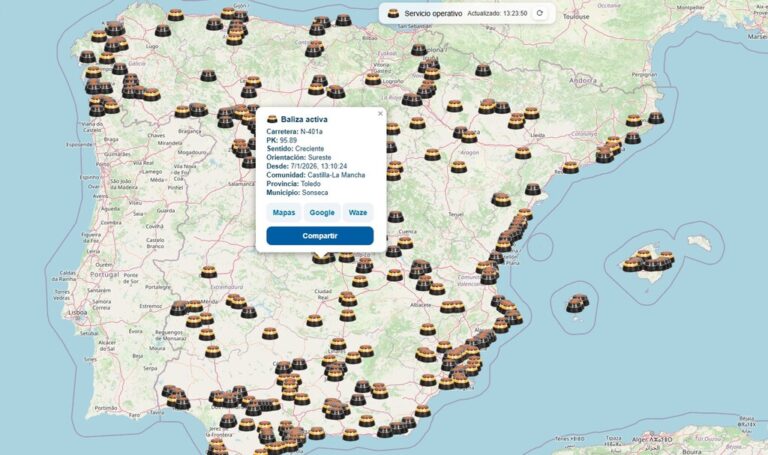Open the beacon location in Waze

(357, 212)
